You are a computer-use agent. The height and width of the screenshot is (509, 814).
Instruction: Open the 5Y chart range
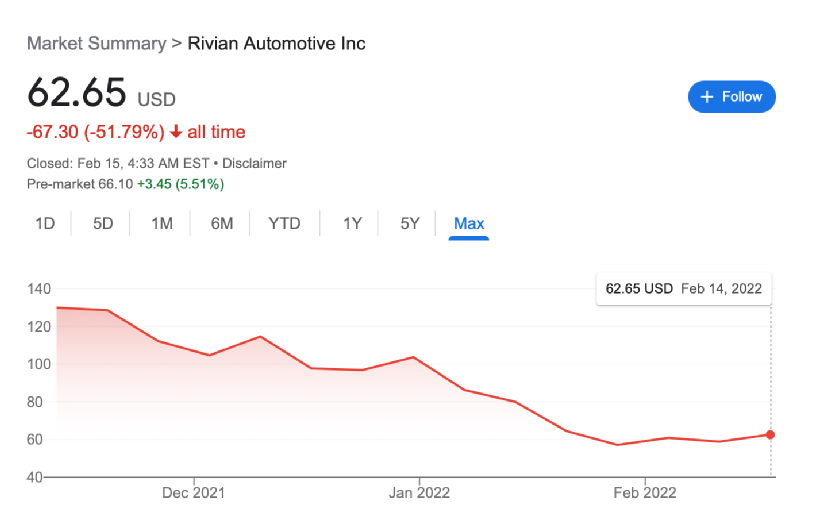tap(410, 223)
